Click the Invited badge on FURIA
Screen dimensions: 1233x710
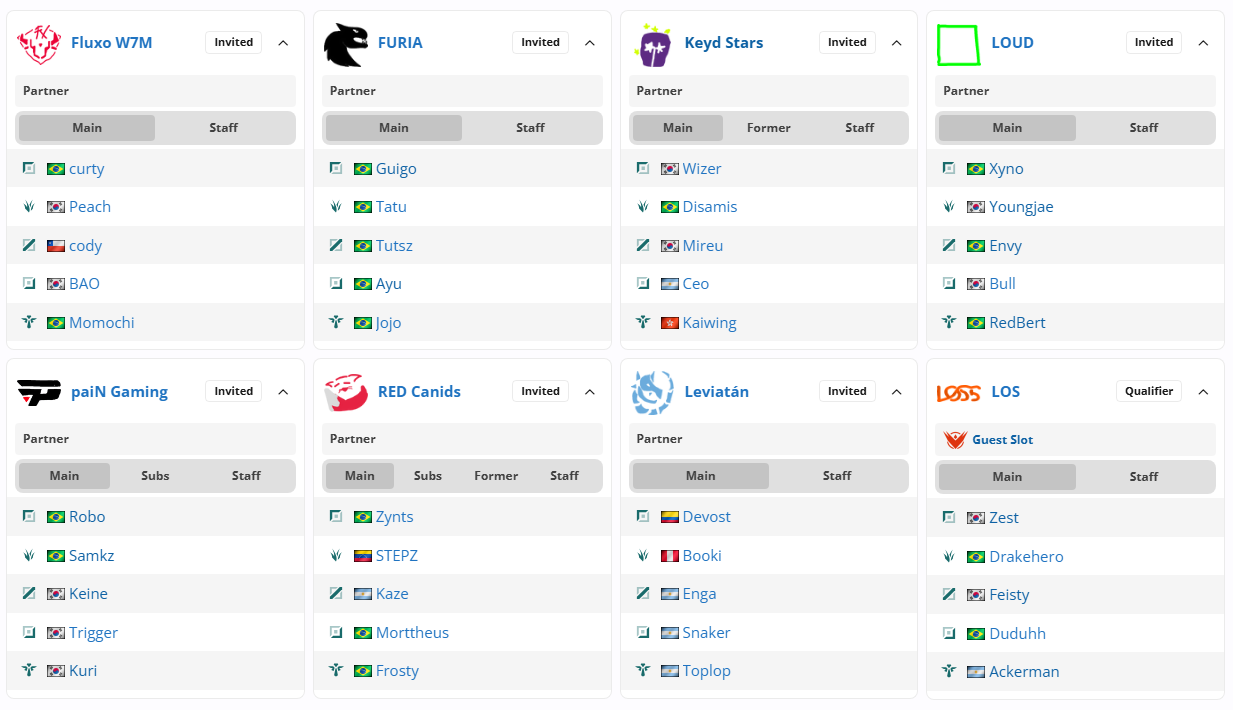click(540, 42)
